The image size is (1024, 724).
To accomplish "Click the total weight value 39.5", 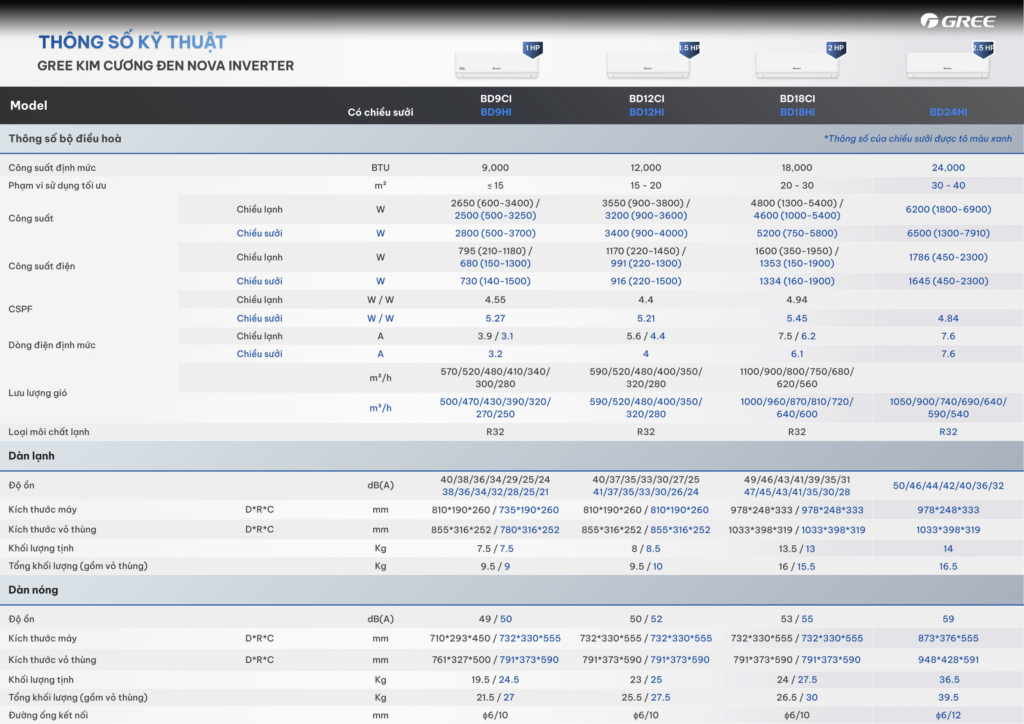I will (x=948, y=697).
